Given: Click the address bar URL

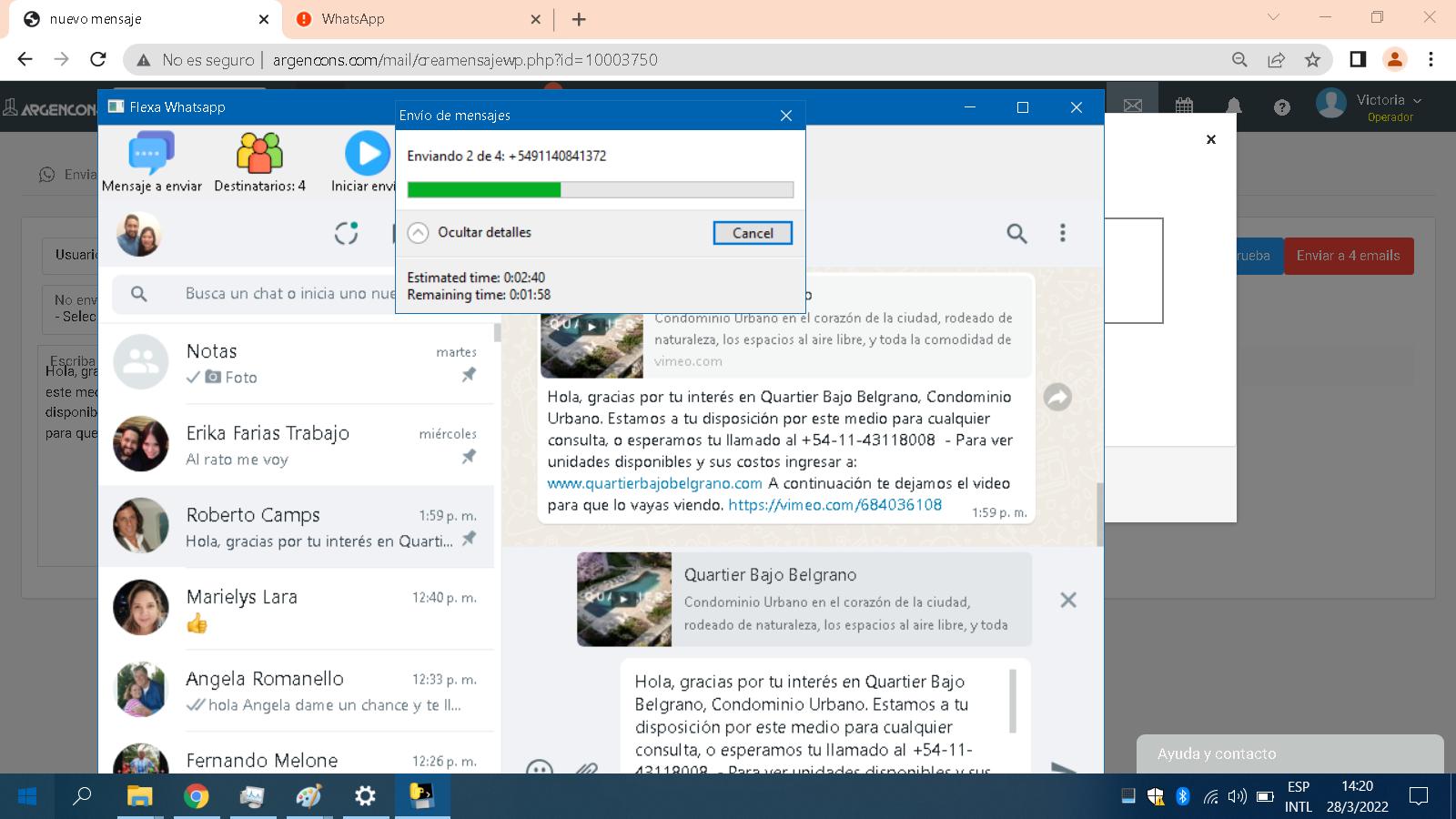Looking at the screenshot, I should click(x=465, y=60).
